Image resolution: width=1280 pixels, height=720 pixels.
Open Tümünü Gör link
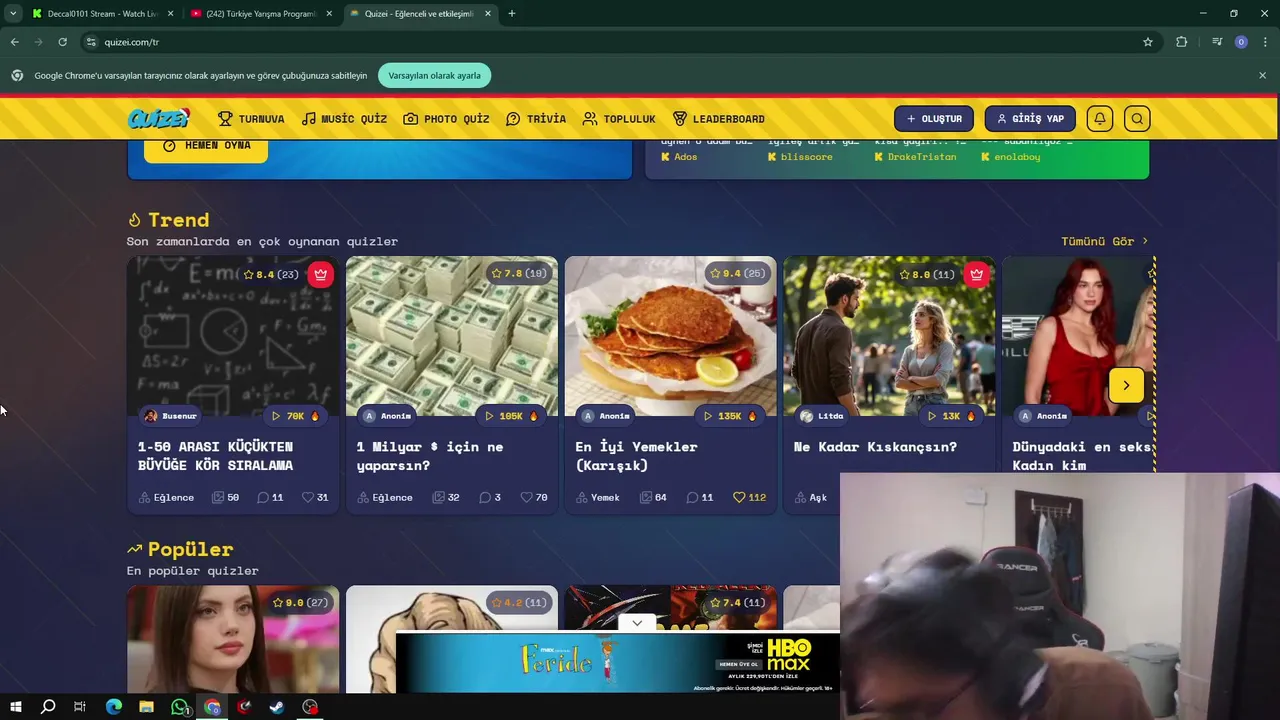1104,241
